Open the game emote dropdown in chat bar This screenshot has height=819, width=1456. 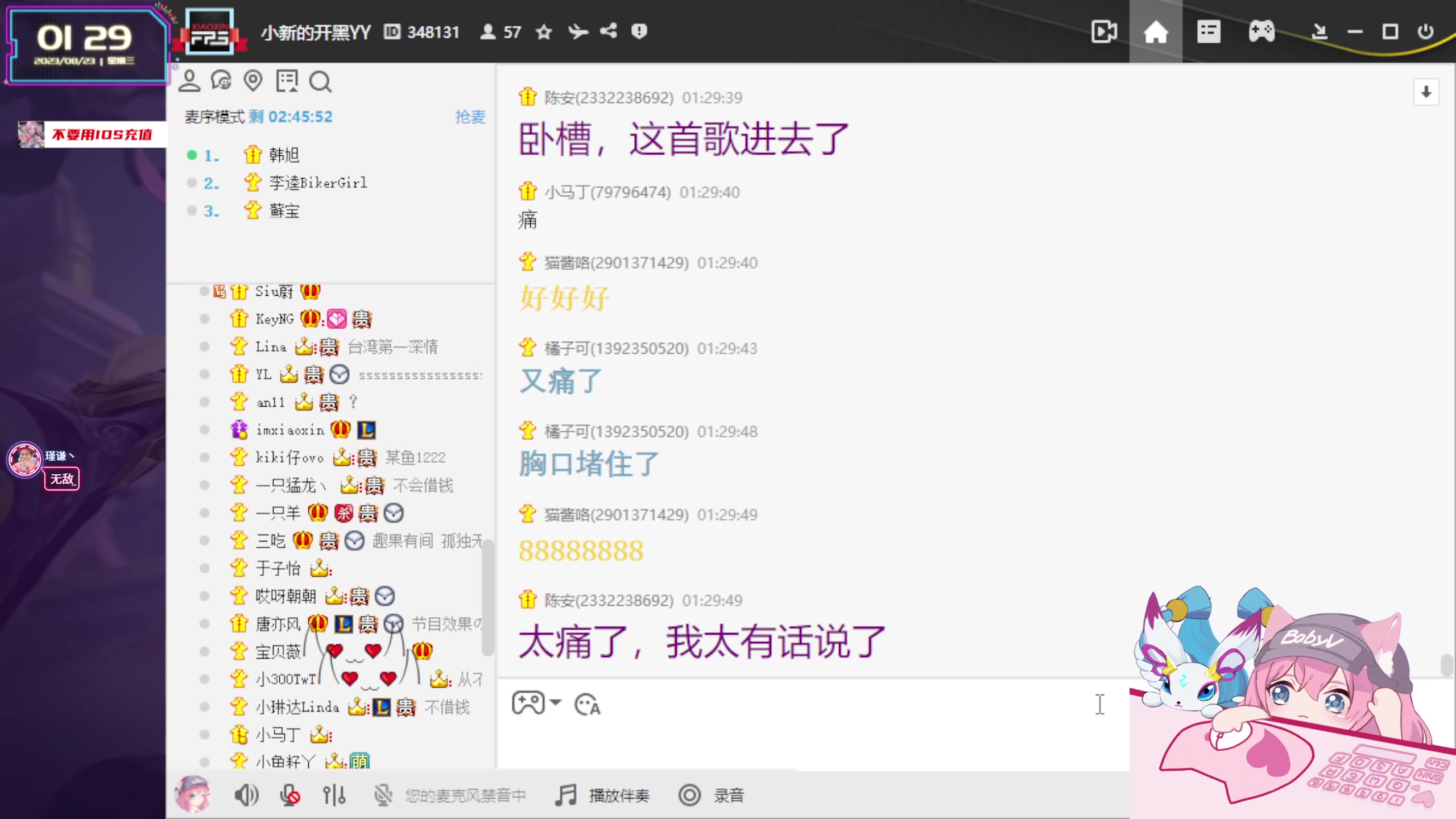[x=535, y=704]
